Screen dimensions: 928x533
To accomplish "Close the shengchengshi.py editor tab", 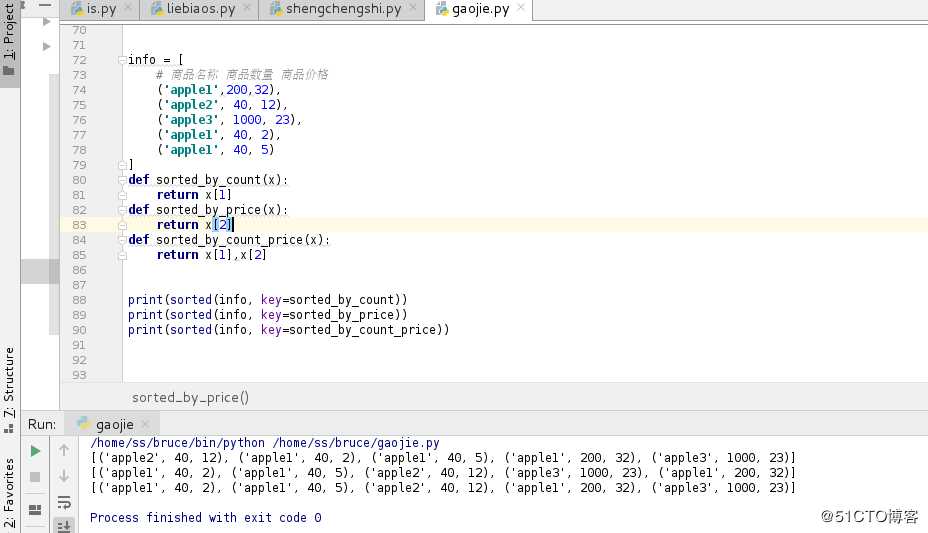I will [x=413, y=8].
